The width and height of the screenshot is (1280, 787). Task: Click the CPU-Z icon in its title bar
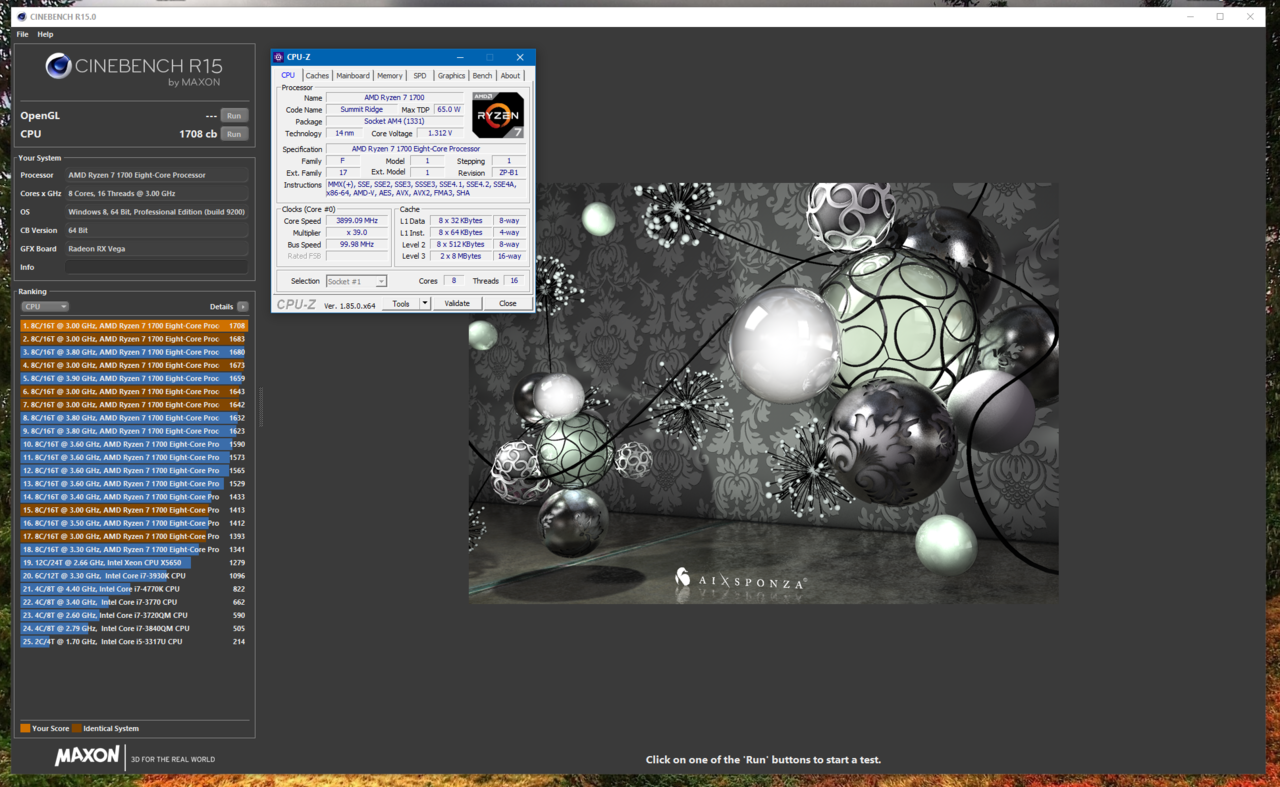click(x=279, y=57)
